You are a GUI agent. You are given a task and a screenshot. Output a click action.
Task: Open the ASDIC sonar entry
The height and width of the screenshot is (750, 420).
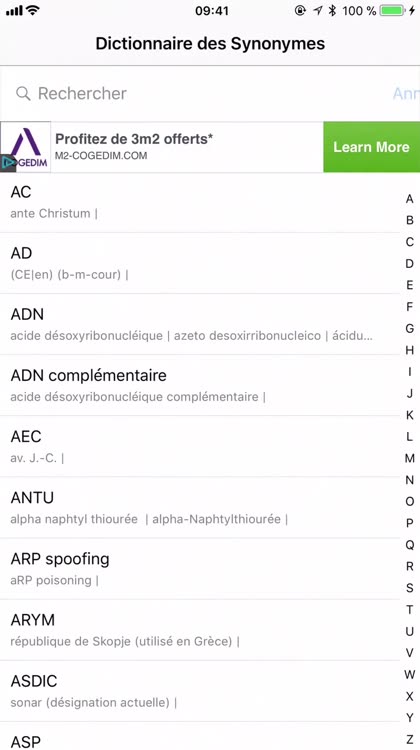click(200, 691)
